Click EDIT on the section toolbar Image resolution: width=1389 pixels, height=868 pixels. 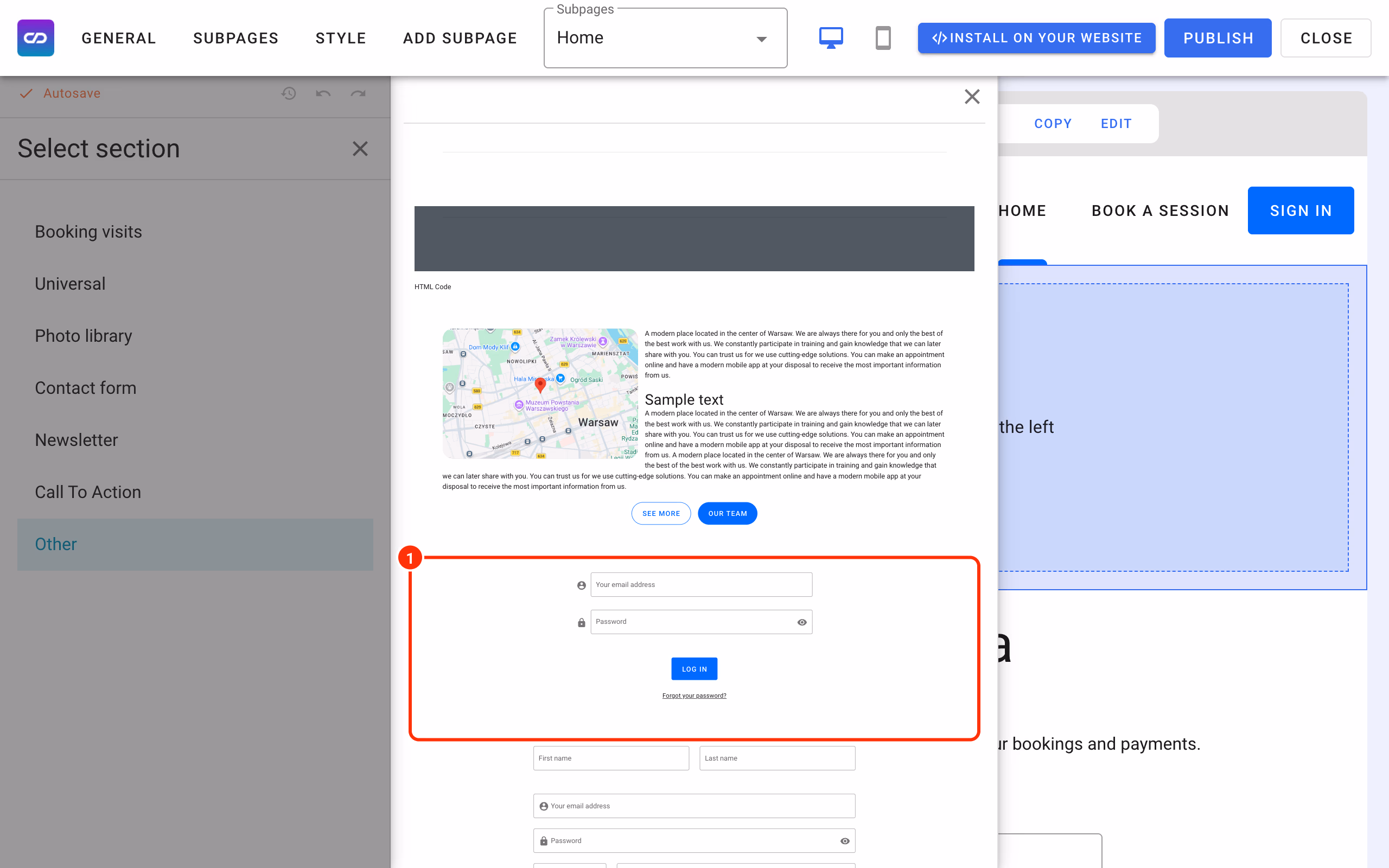click(1116, 124)
